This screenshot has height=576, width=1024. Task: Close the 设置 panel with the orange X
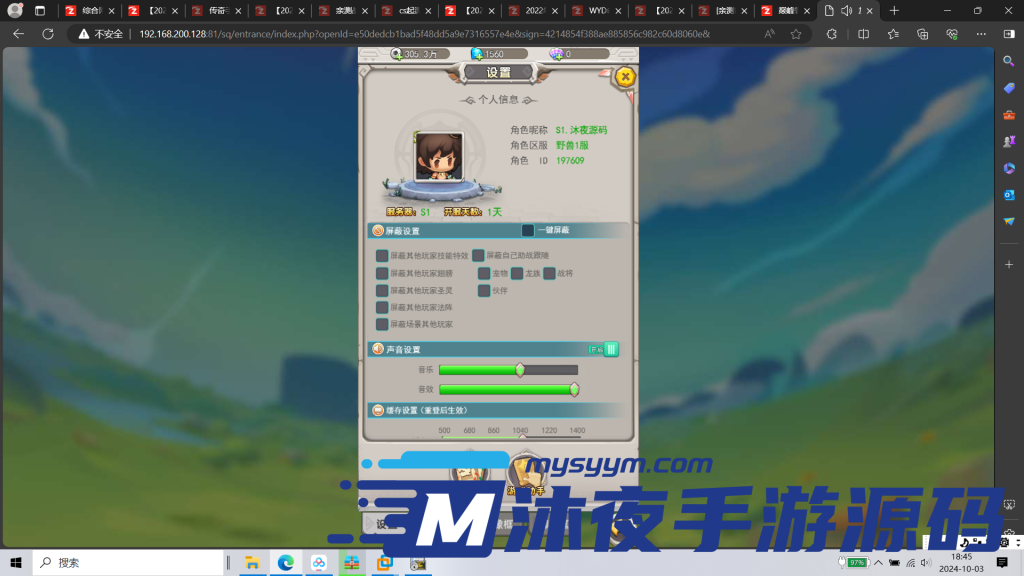click(x=624, y=77)
